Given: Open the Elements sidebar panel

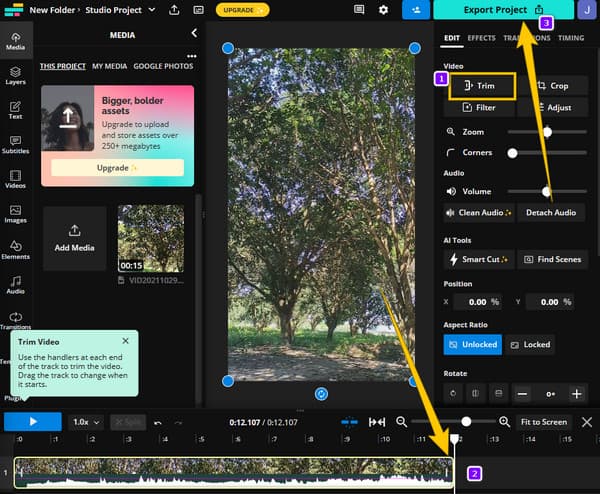Looking at the screenshot, I should pyautogui.click(x=15, y=250).
